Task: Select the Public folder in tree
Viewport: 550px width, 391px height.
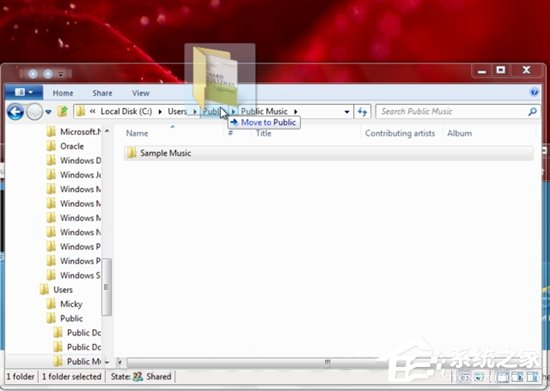Action: click(x=72, y=318)
